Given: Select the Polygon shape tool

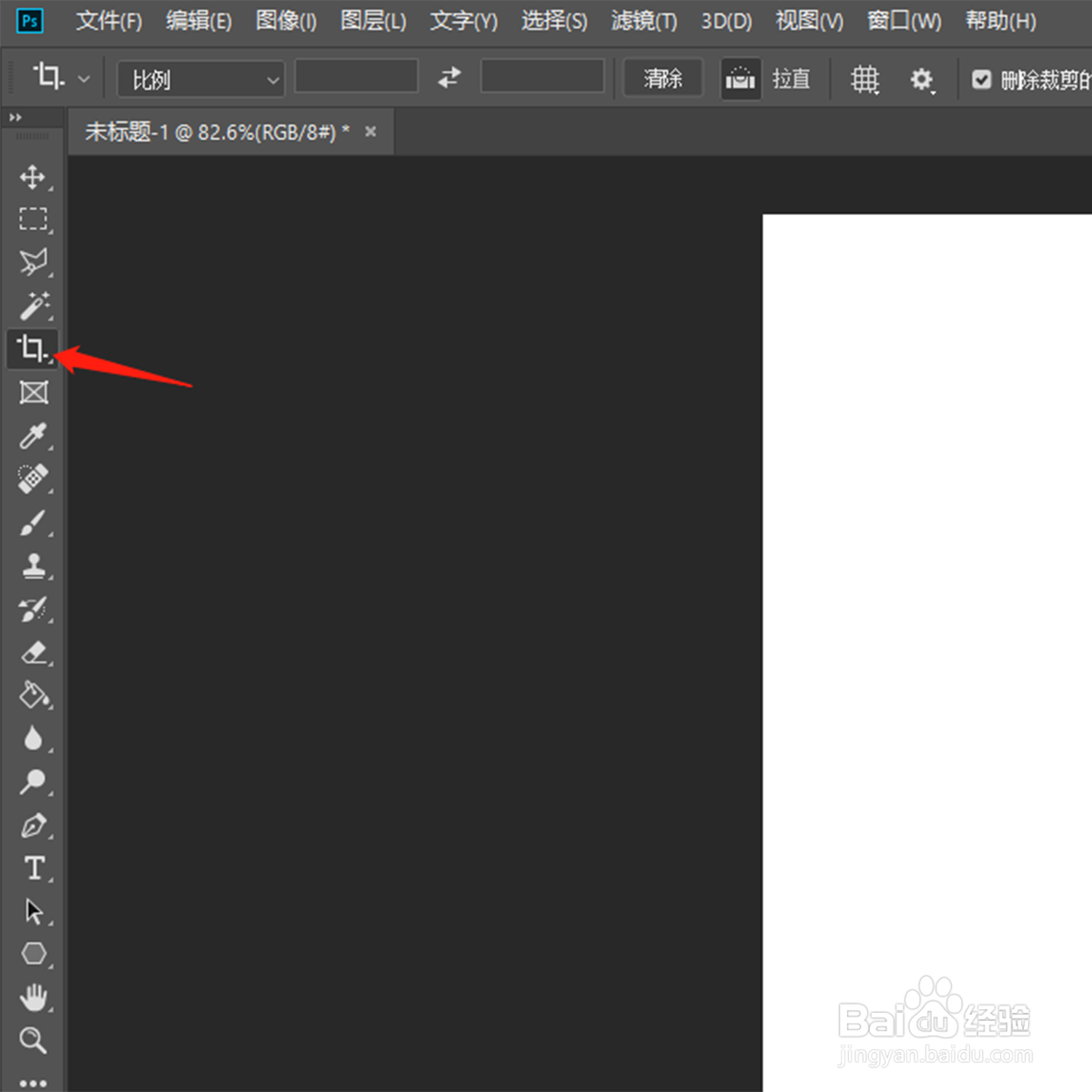Looking at the screenshot, I should click(x=34, y=954).
